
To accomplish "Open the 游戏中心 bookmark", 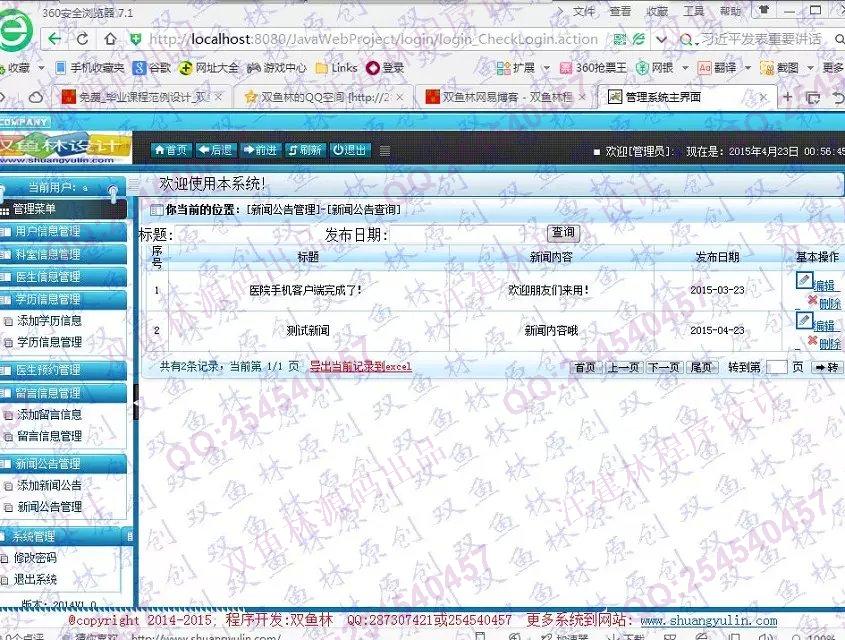I will coord(277,68).
